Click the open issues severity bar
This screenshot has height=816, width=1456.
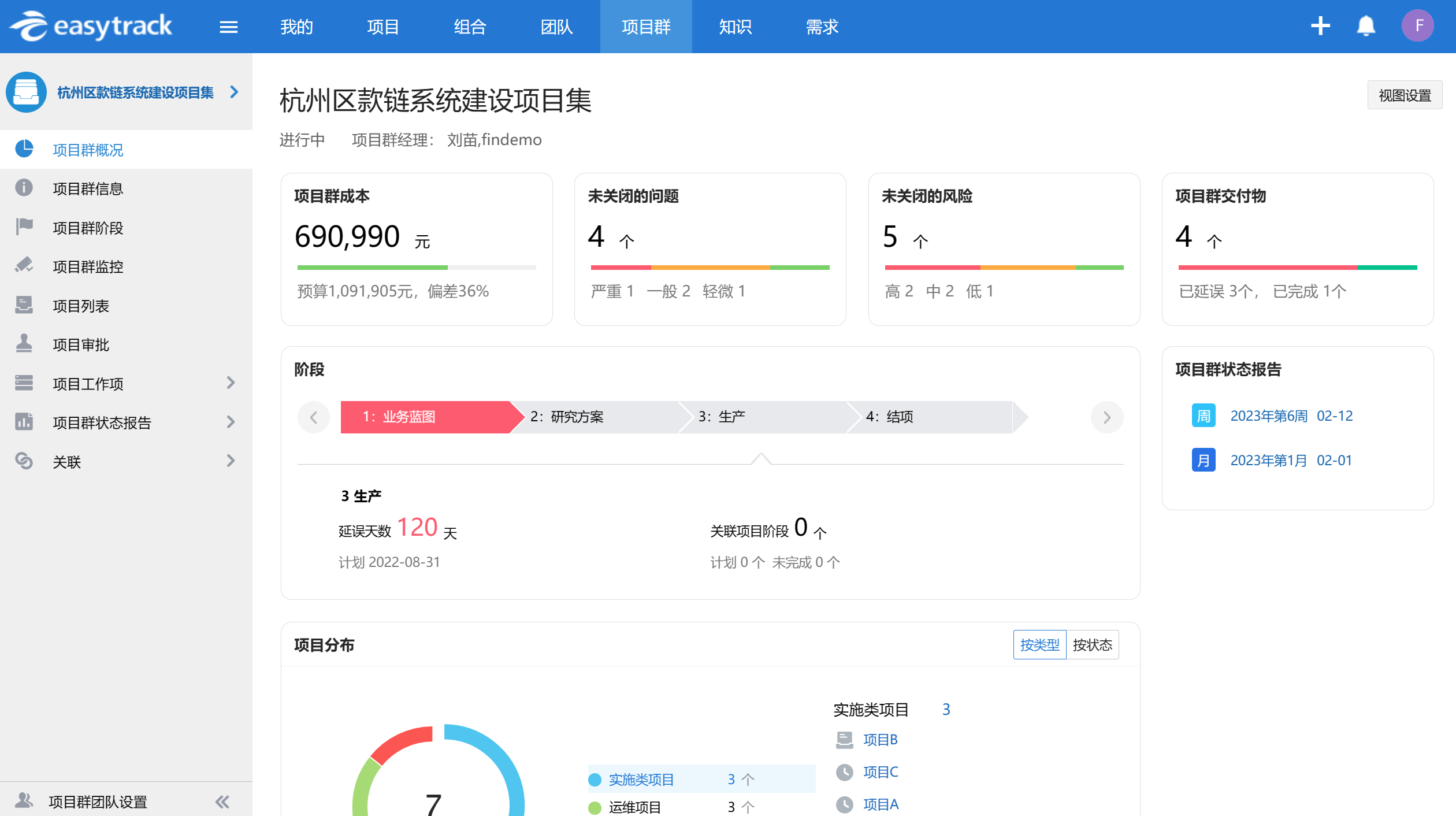pyautogui.click(x=710, y=268)
